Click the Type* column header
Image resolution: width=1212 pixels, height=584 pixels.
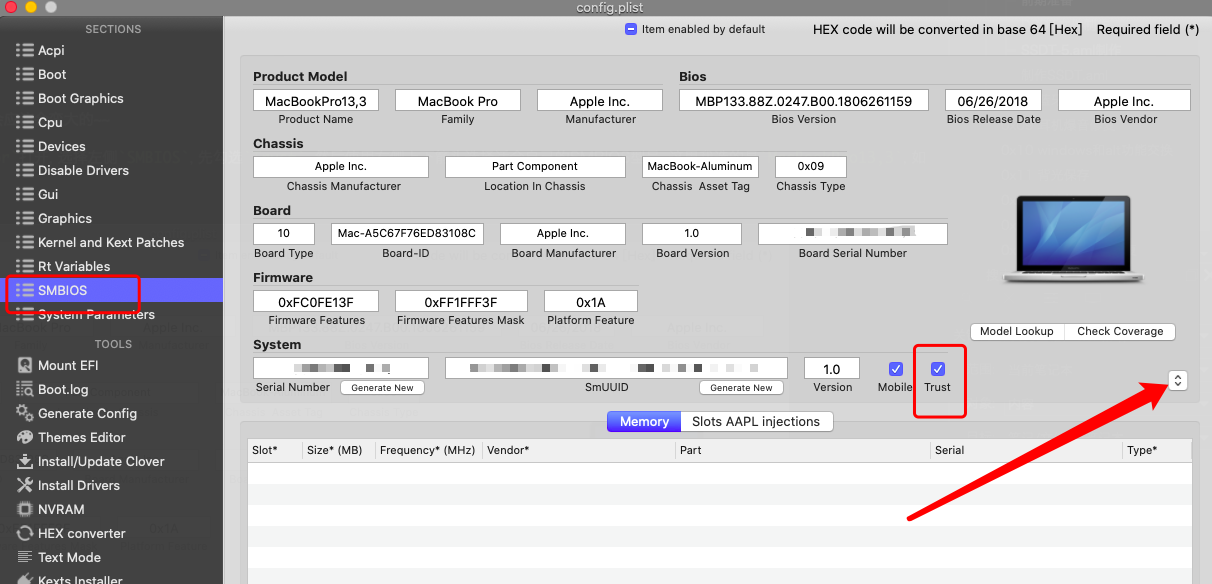pos(1157,450)
